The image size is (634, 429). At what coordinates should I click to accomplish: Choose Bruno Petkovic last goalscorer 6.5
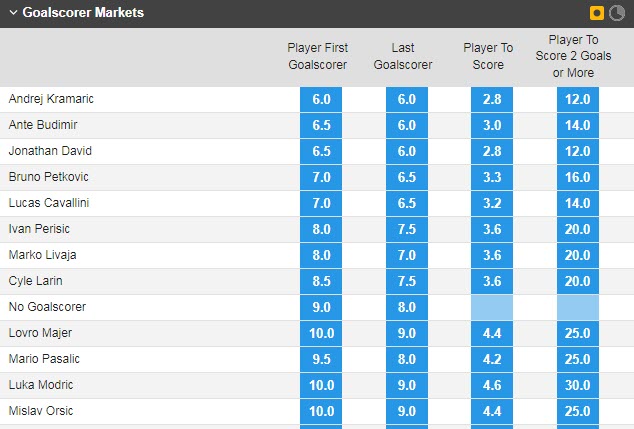(407, 177)
